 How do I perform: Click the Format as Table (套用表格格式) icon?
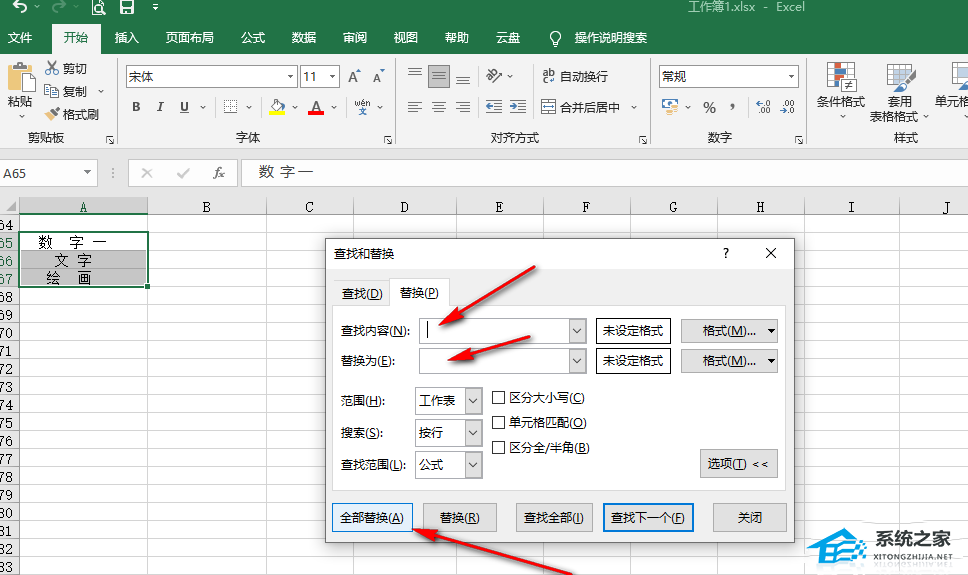tap(901, 77)
